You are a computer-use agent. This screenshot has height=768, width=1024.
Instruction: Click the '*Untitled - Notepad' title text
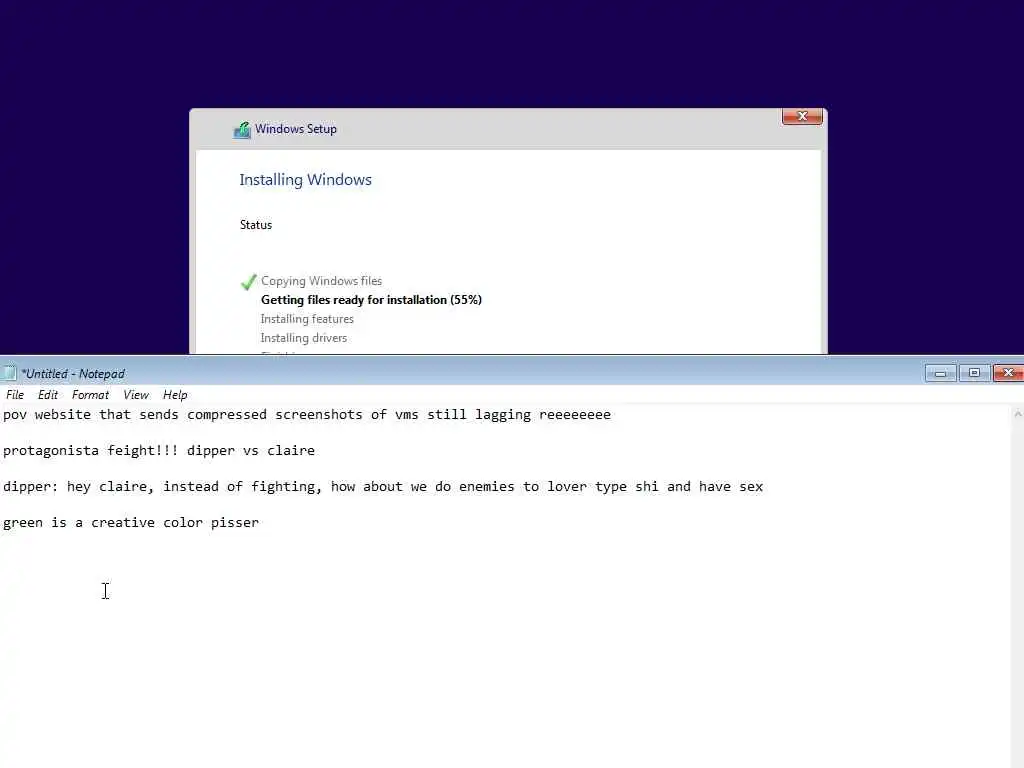coord(73,374)
